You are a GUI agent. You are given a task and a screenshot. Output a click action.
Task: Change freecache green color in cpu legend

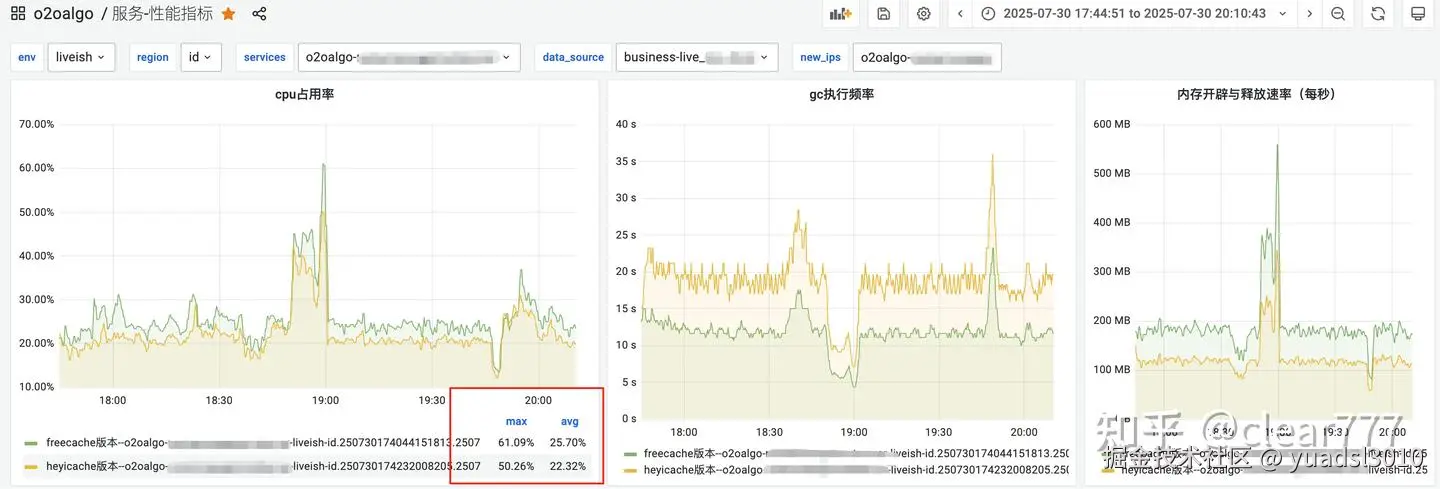pyautogui.click(x=31, y=442)
